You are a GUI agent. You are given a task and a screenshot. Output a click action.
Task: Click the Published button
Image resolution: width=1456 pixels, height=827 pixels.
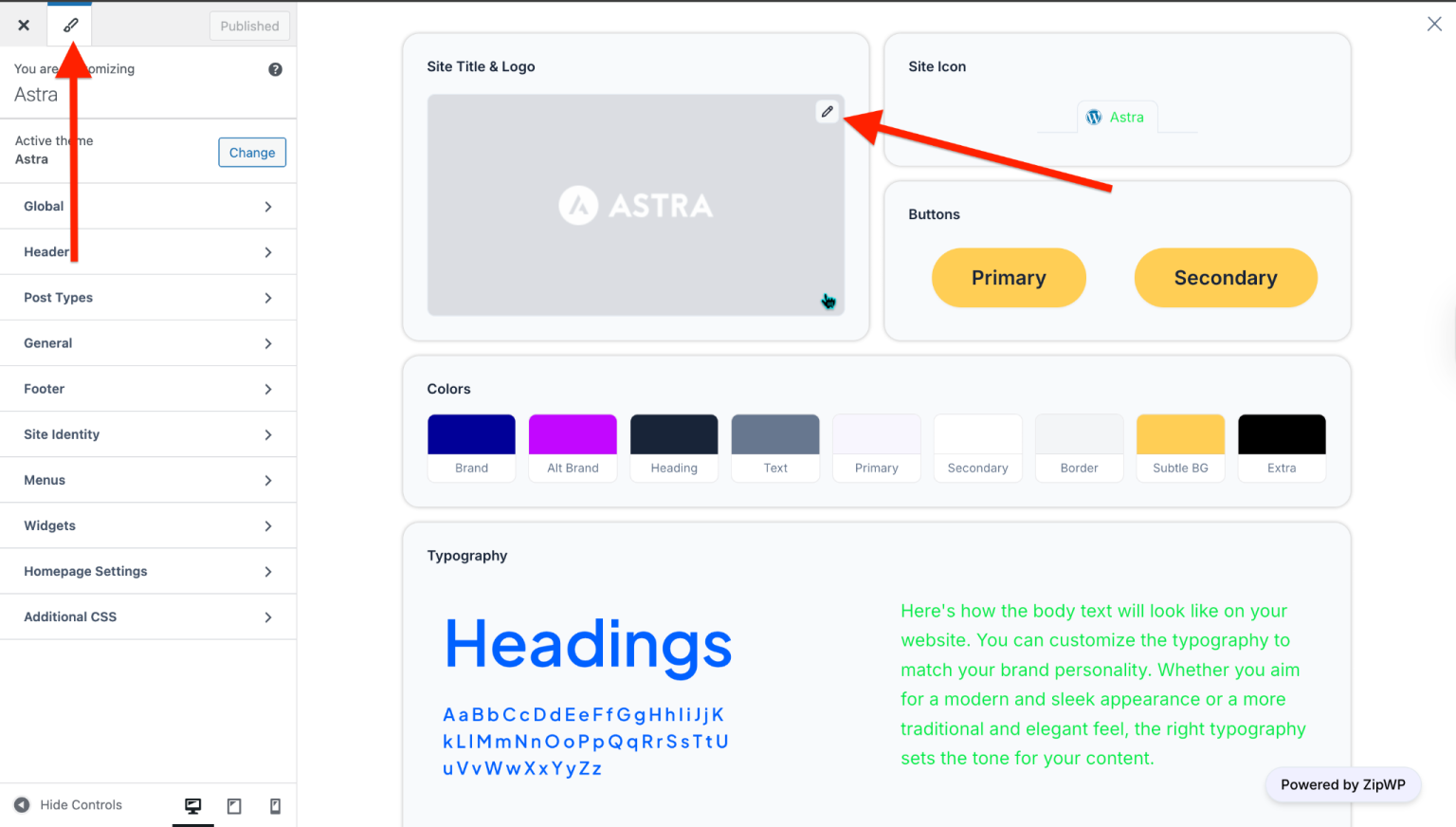tap(249, 26)
